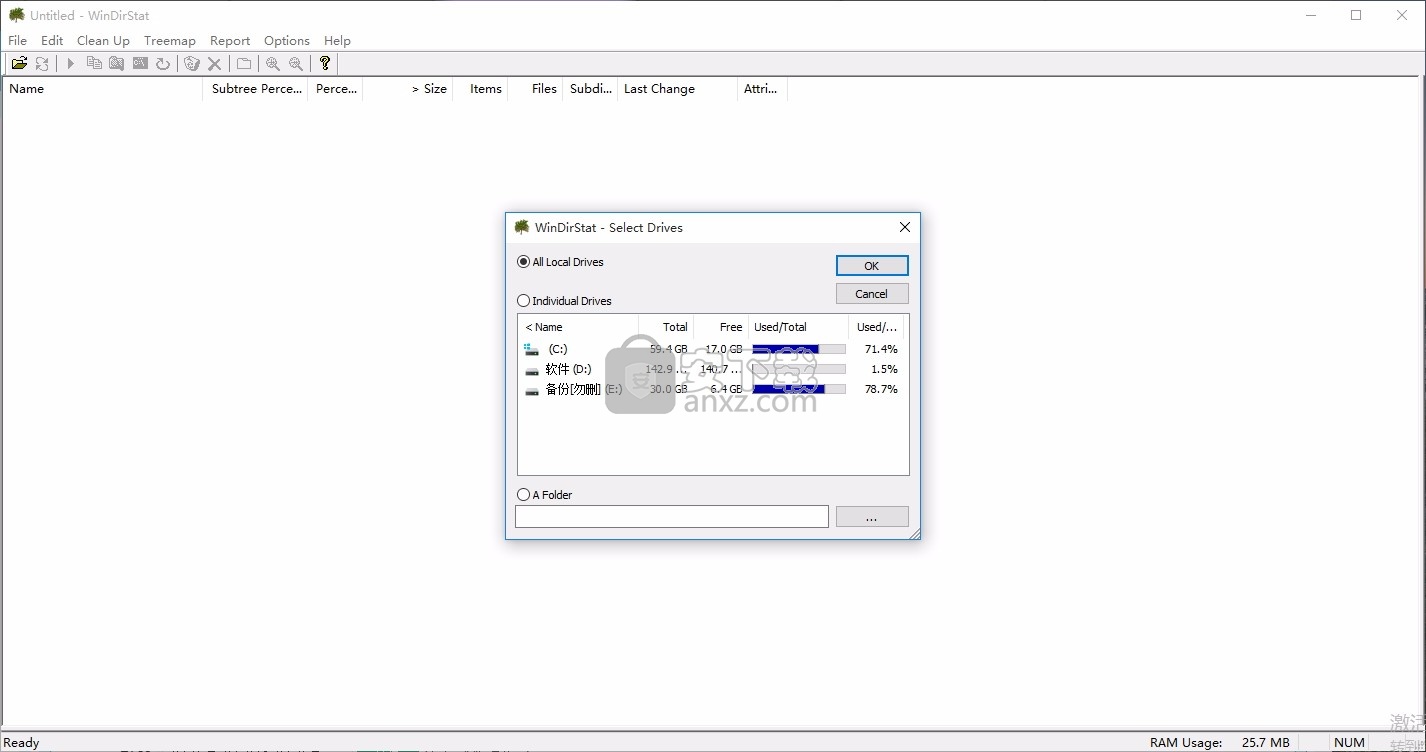
Task: Click the permanent Delete X icon
Action: [x=214, y=63]
